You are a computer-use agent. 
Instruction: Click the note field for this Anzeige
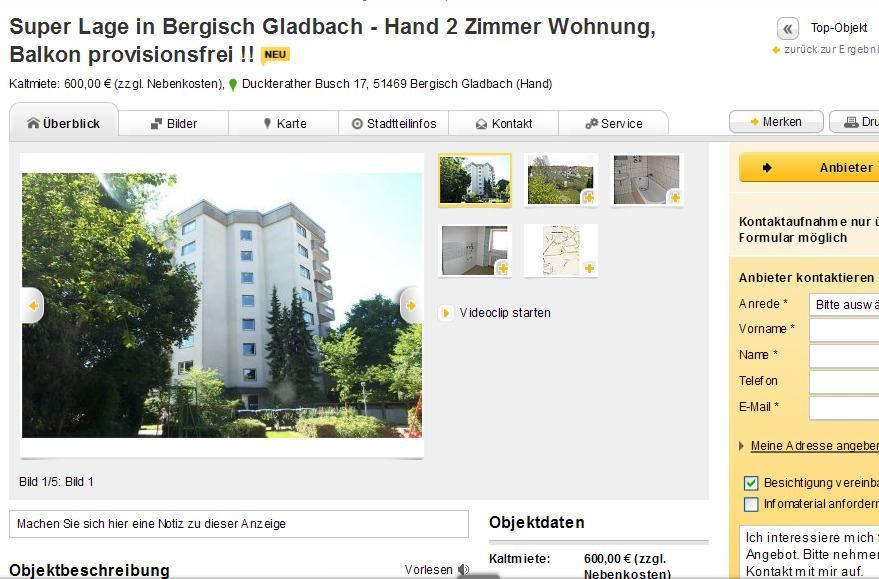239,524
